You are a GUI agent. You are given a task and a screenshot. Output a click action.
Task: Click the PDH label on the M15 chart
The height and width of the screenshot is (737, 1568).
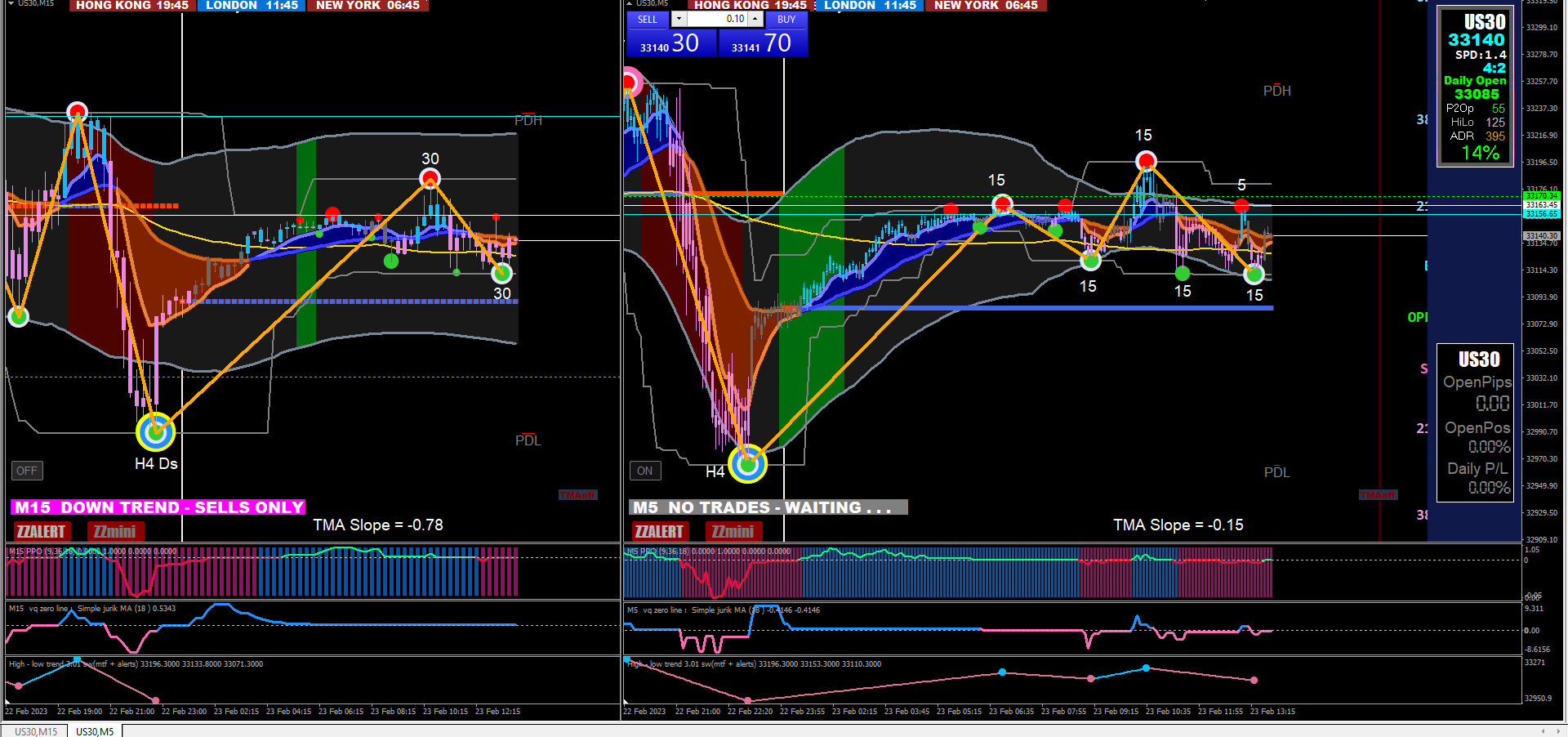[x=528, y=120]
